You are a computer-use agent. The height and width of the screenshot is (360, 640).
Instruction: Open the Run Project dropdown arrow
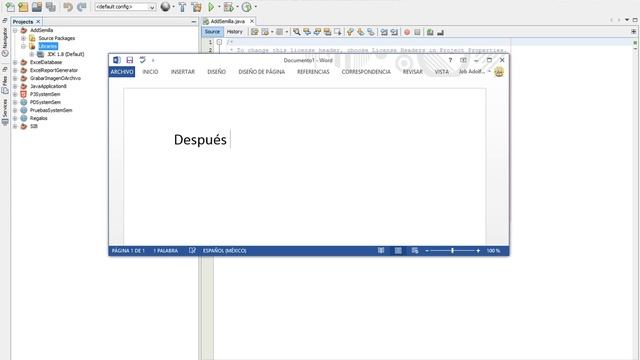219,7
